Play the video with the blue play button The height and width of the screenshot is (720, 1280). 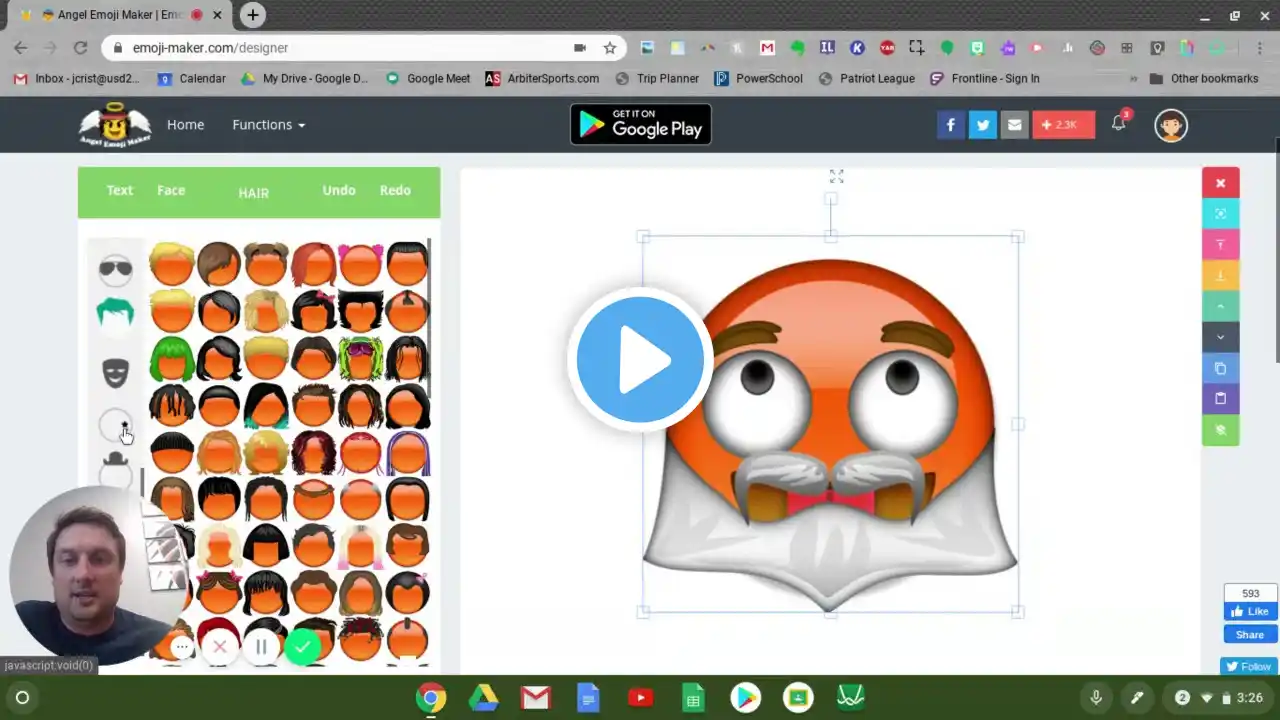[x=640, y=360]
